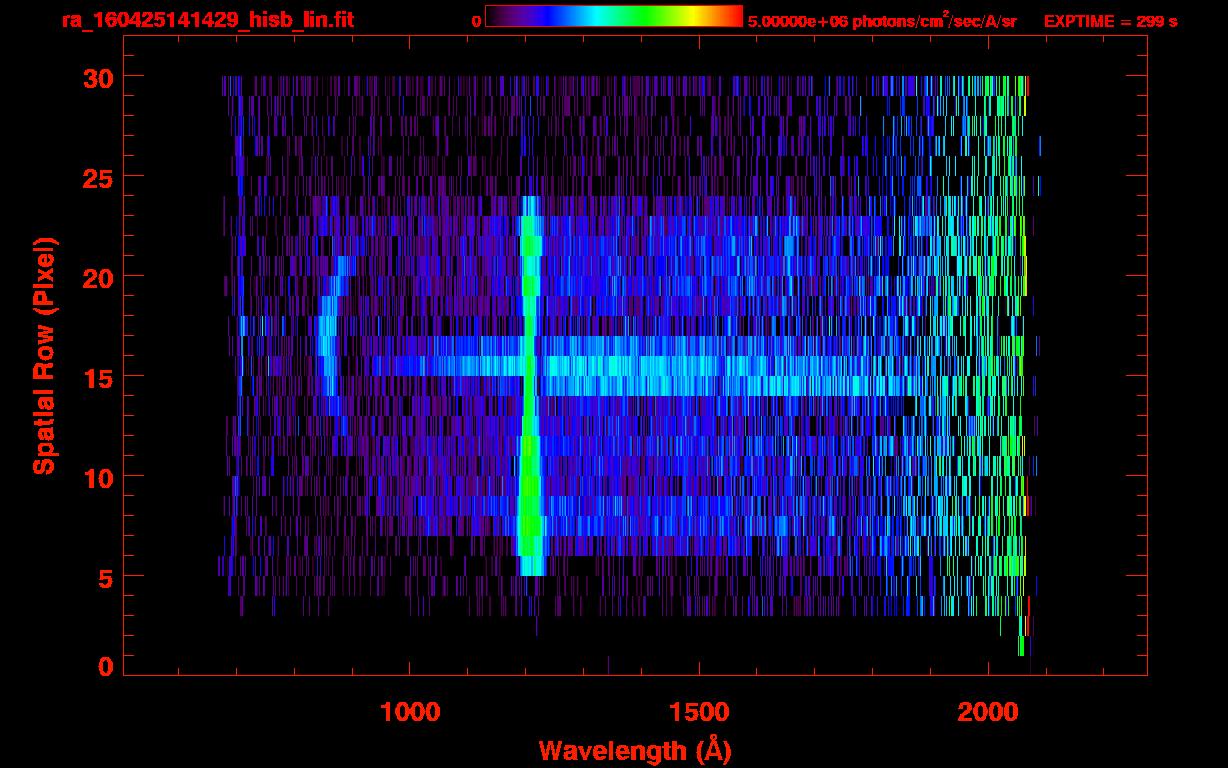
Task: Click the 5.00000e+06 photons units label
Action: tap(882, 21)
